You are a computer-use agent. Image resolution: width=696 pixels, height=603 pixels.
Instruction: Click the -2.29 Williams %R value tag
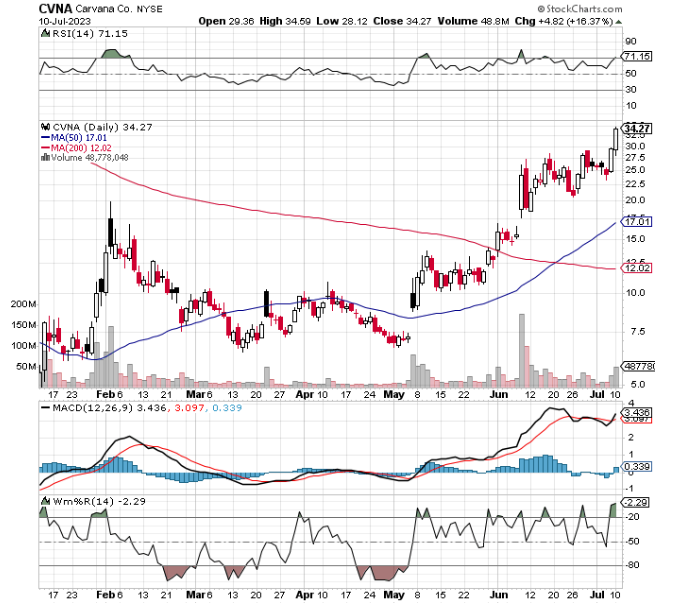[635, 501]
